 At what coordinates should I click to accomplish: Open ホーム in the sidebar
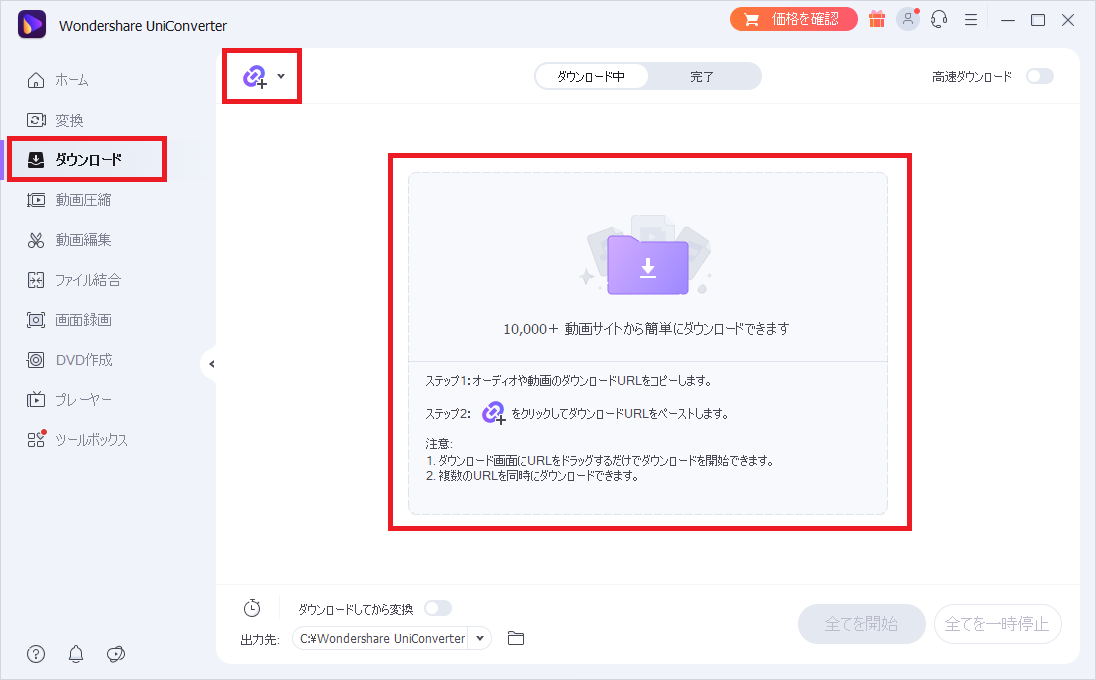(72, 80)
